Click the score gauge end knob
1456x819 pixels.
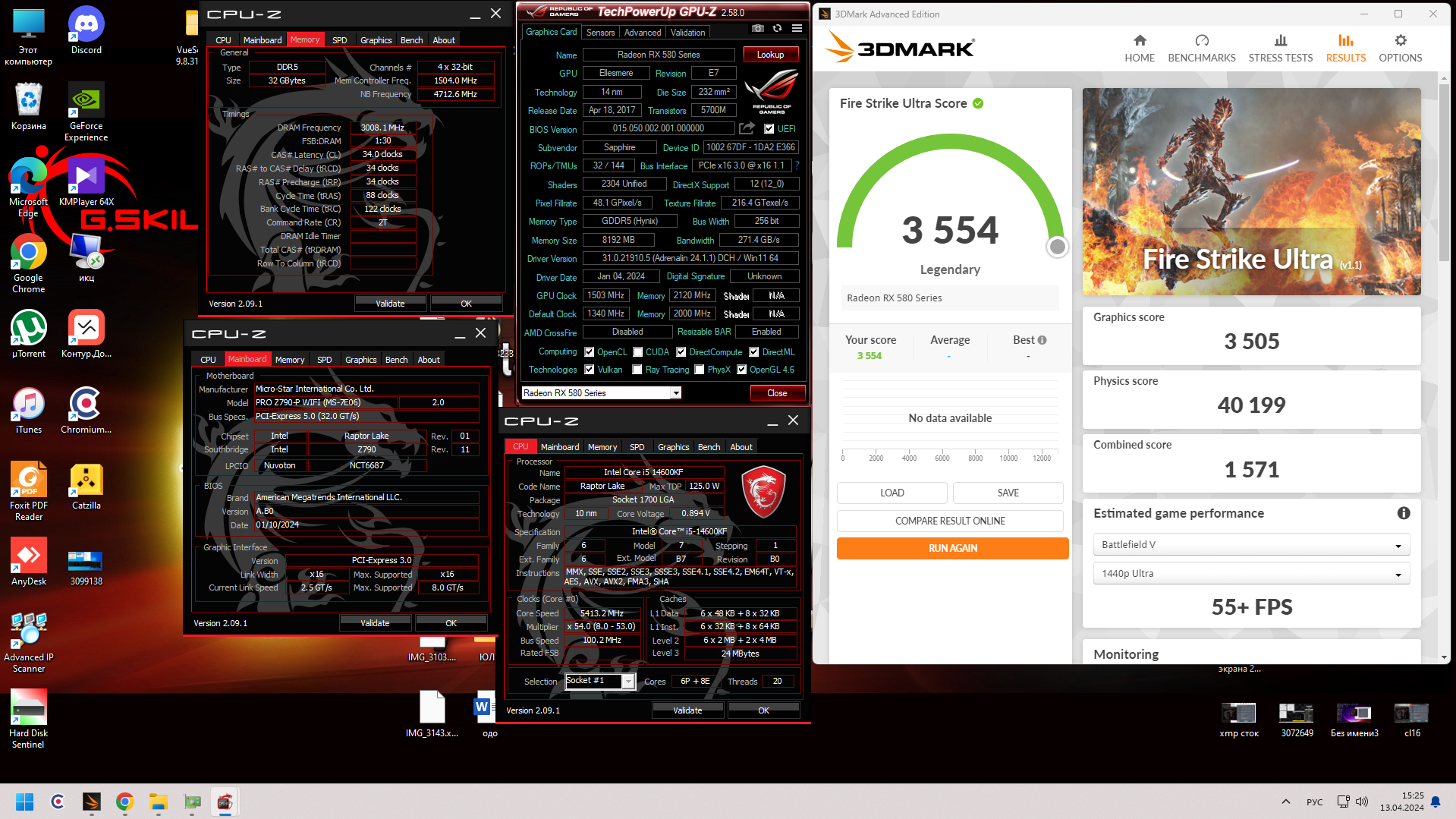coord(1057,247)
